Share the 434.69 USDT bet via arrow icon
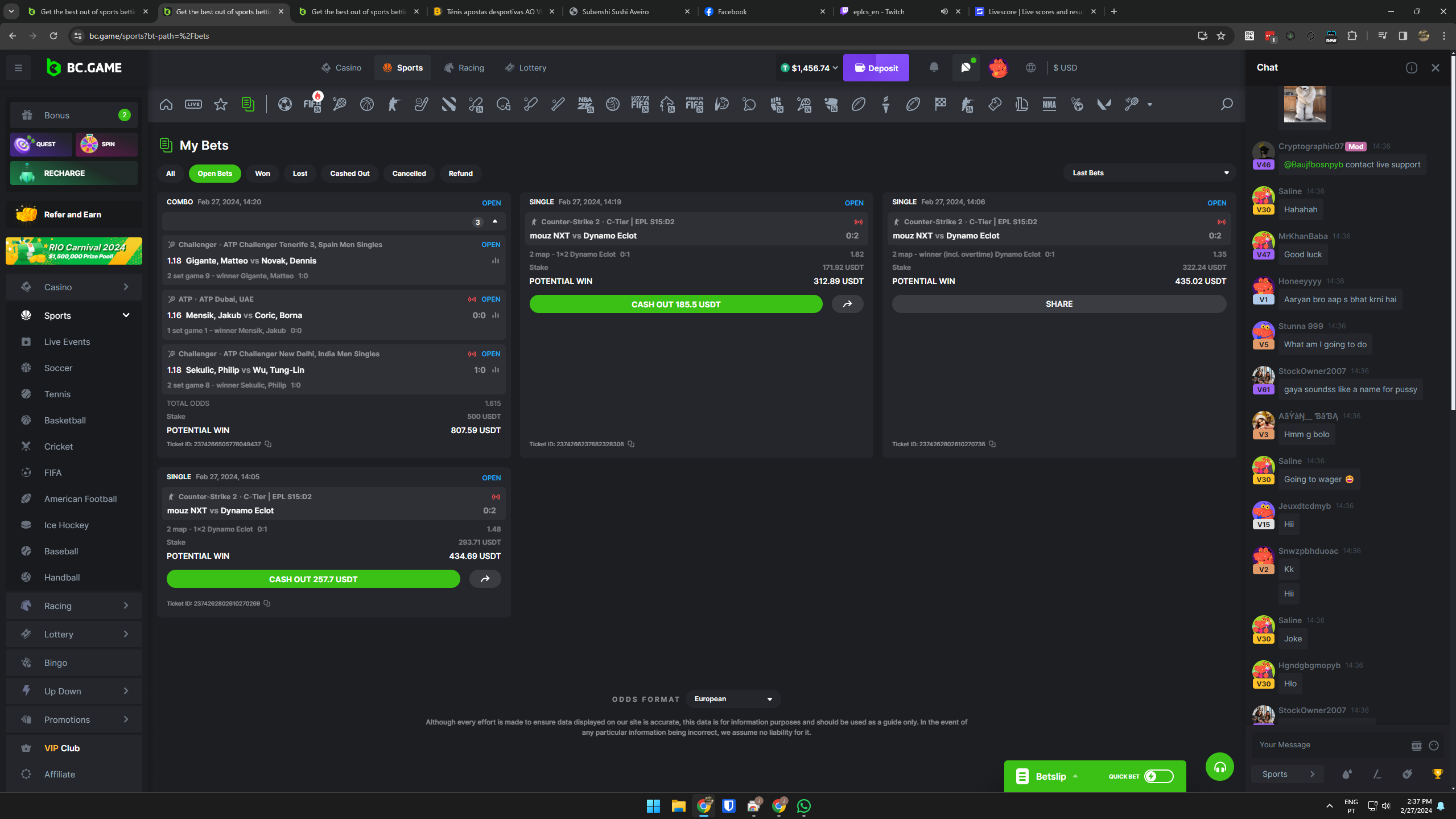Screen dimensions: 1456x819 pyautogui.click(x=485, y=579)
